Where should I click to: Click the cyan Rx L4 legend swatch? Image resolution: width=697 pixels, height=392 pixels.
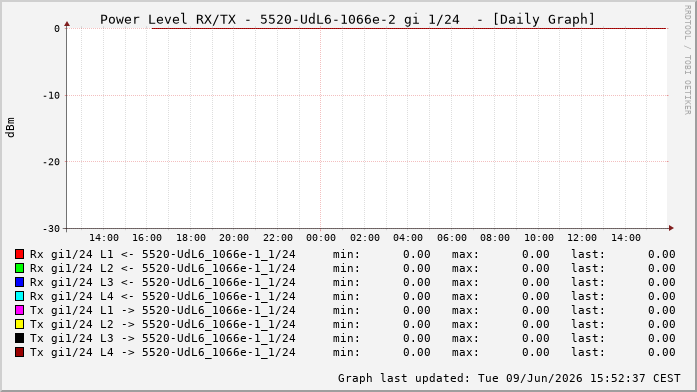coord(19,296)
